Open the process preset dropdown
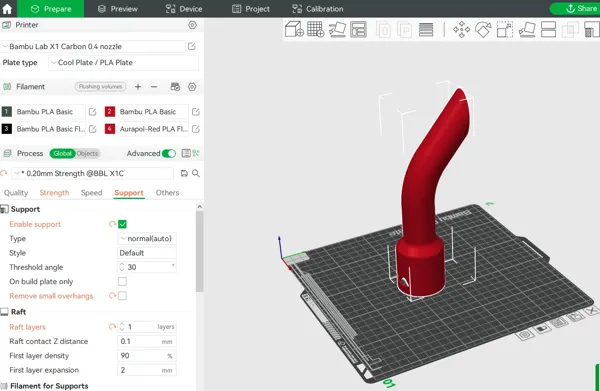This screenshot has width=600, height=391. tap(92, 173)
